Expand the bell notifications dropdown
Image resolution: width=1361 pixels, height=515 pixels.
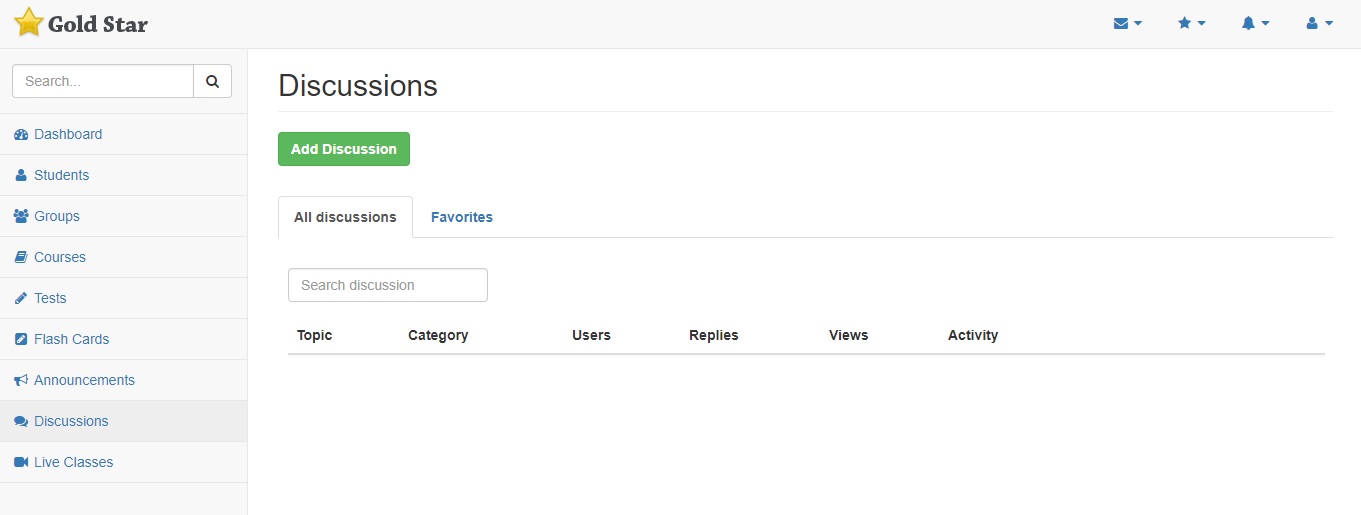click(x=1255, y=23)
